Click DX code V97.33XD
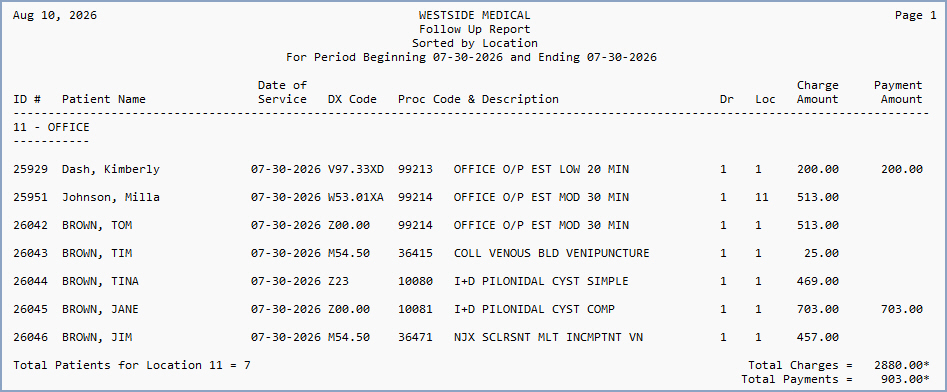Image resolution: width=947 pixels, height=392 pixels. coord(356,169)
